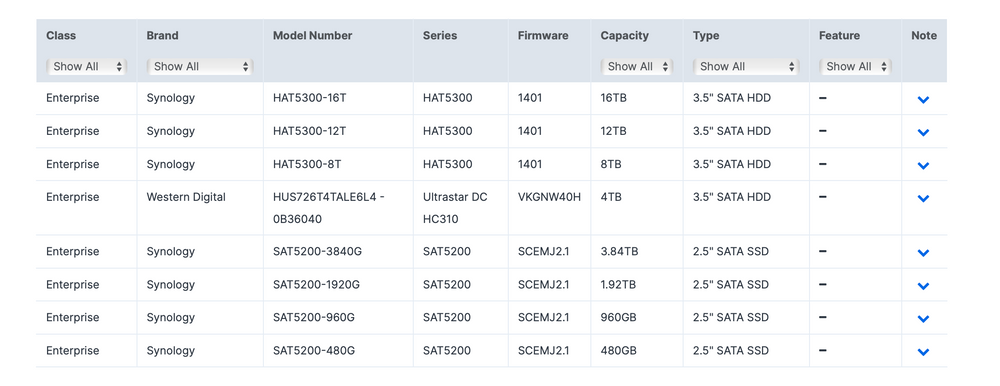Expand note chevron for Western Digital row
The width and height of the screenshot is (1000, 386).
923,198
